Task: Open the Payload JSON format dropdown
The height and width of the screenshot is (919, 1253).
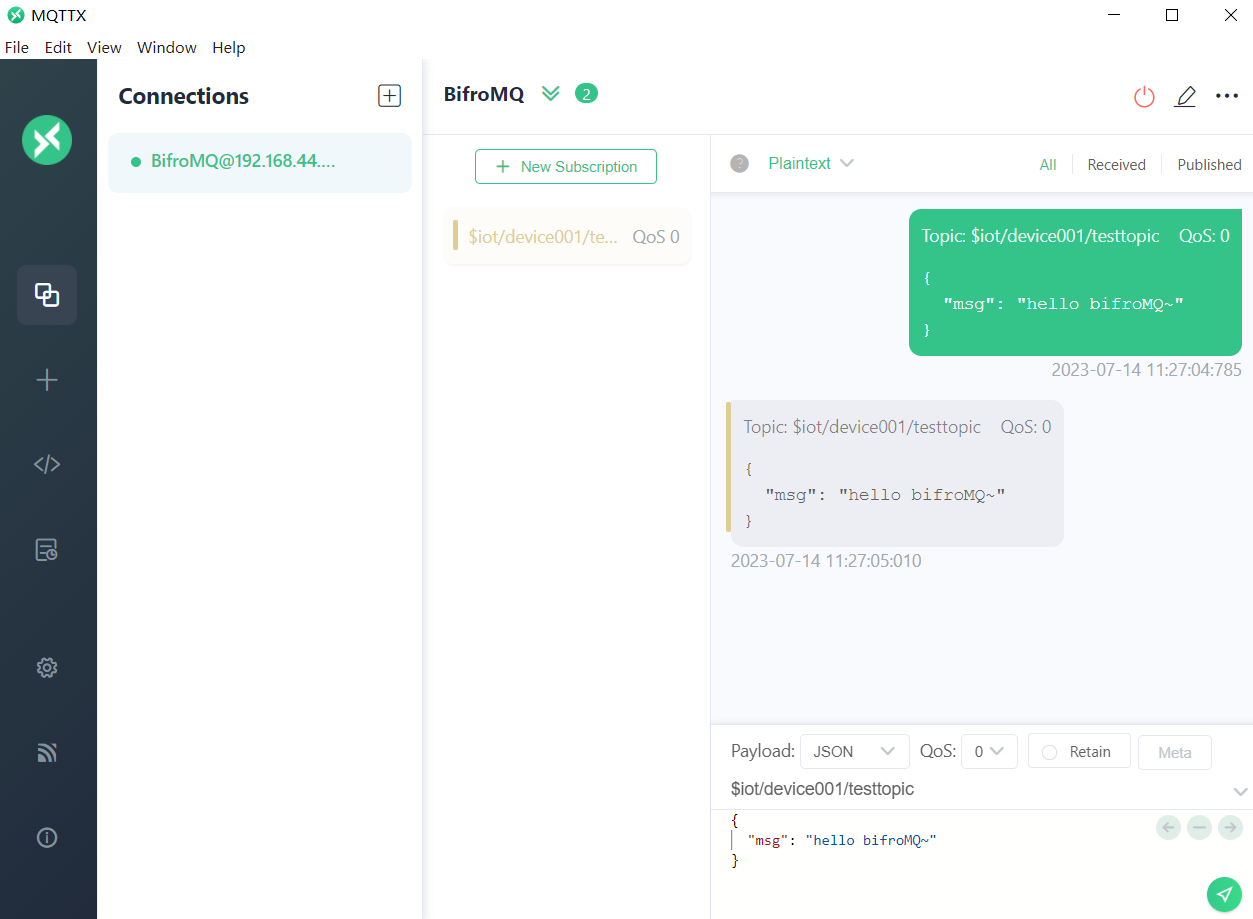Action: pyautogui.click(x=855, y=751)
